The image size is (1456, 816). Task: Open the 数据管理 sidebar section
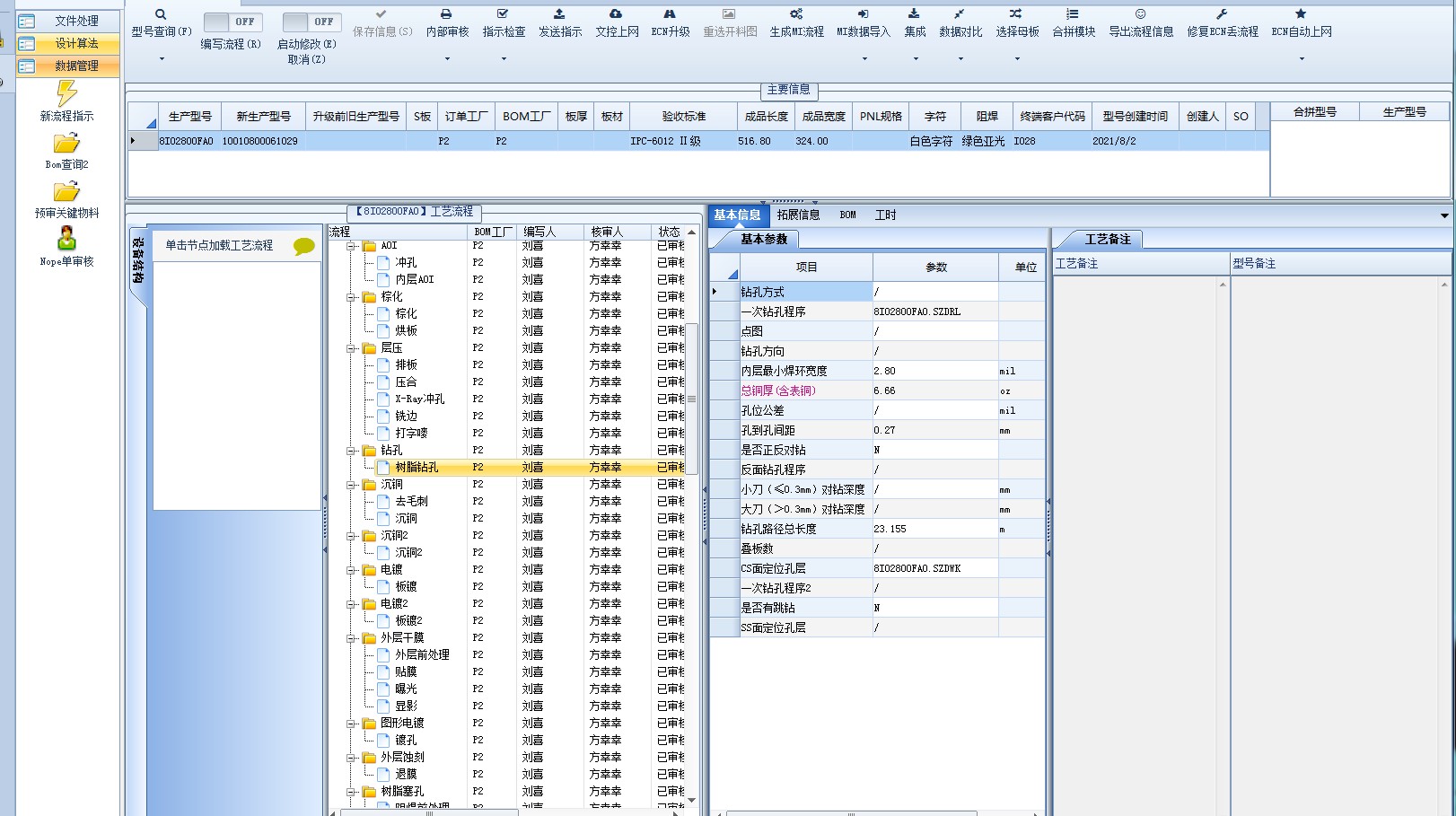click(x=68, y=66)
